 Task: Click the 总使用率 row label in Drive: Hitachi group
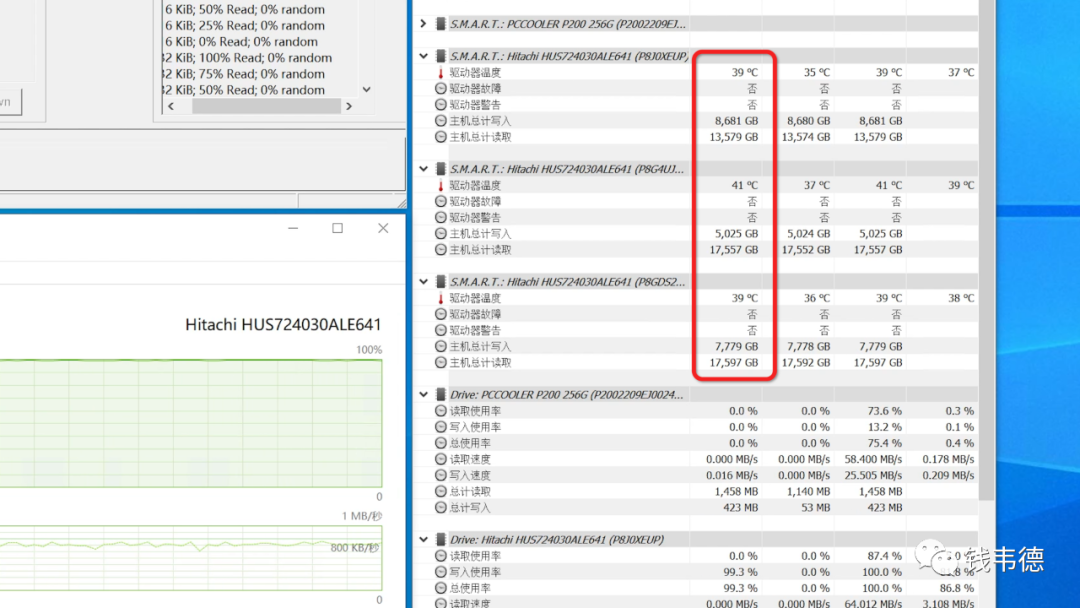(x=470, y=588)
